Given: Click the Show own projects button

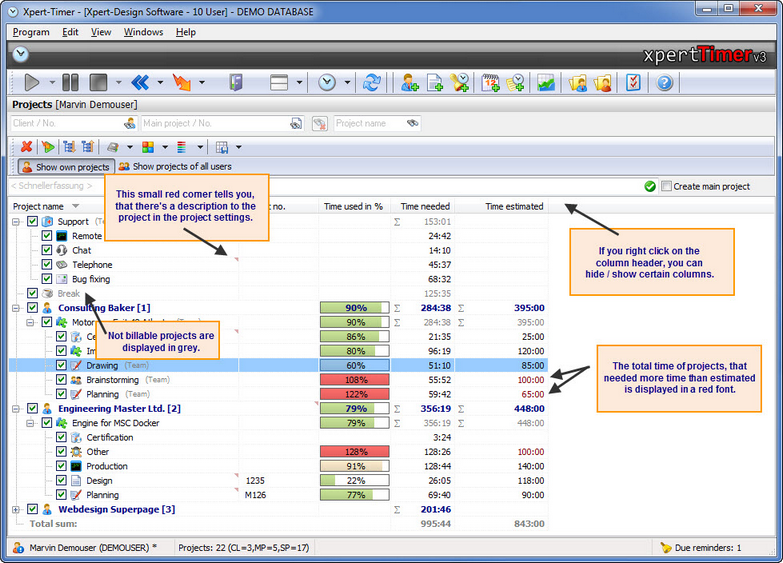Looking at the screenshot, I should point(66,166).
